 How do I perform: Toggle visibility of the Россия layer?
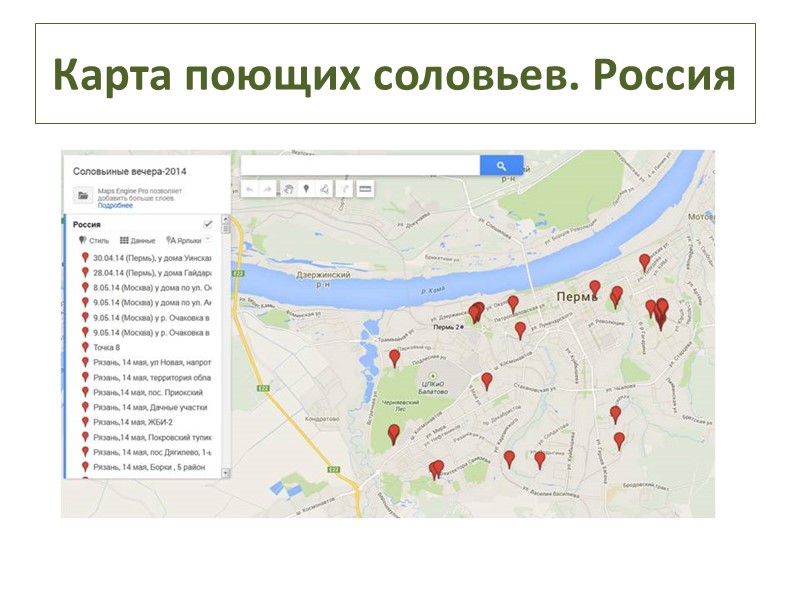point(208,224)
